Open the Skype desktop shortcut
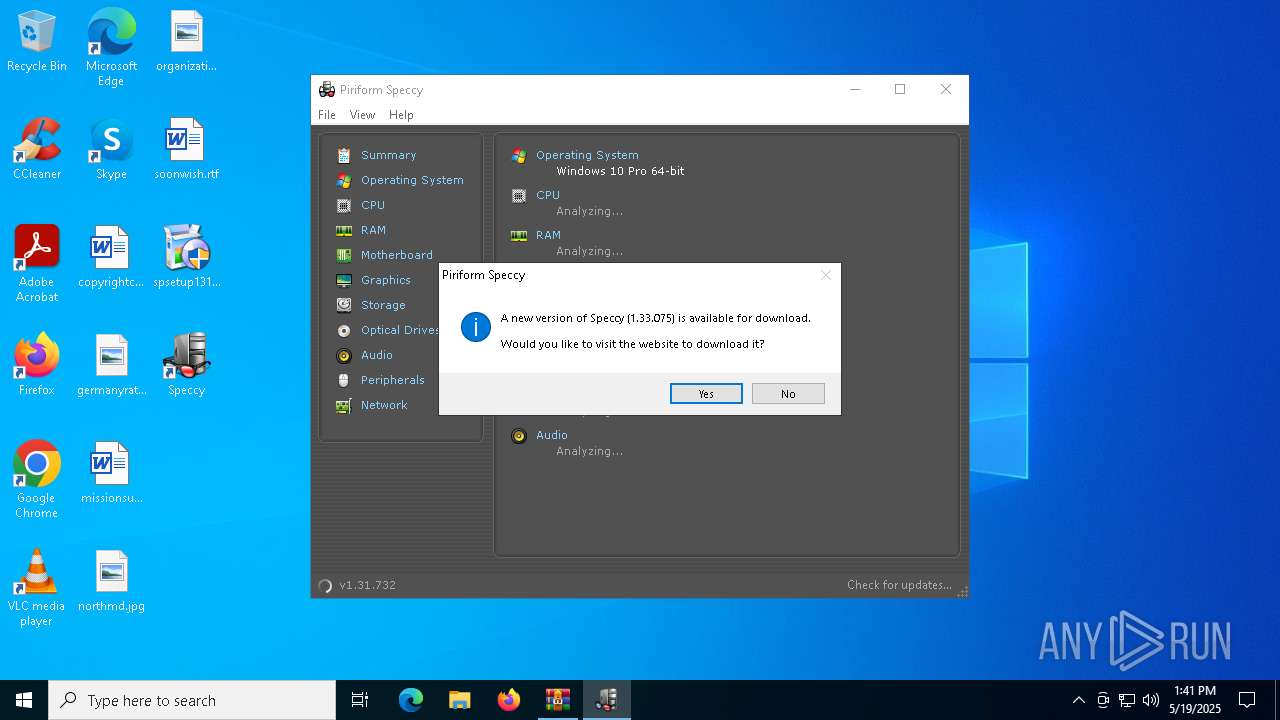The width and height of the screenshot is (1280, 720). pyautogui.click(x=111, y=149)
